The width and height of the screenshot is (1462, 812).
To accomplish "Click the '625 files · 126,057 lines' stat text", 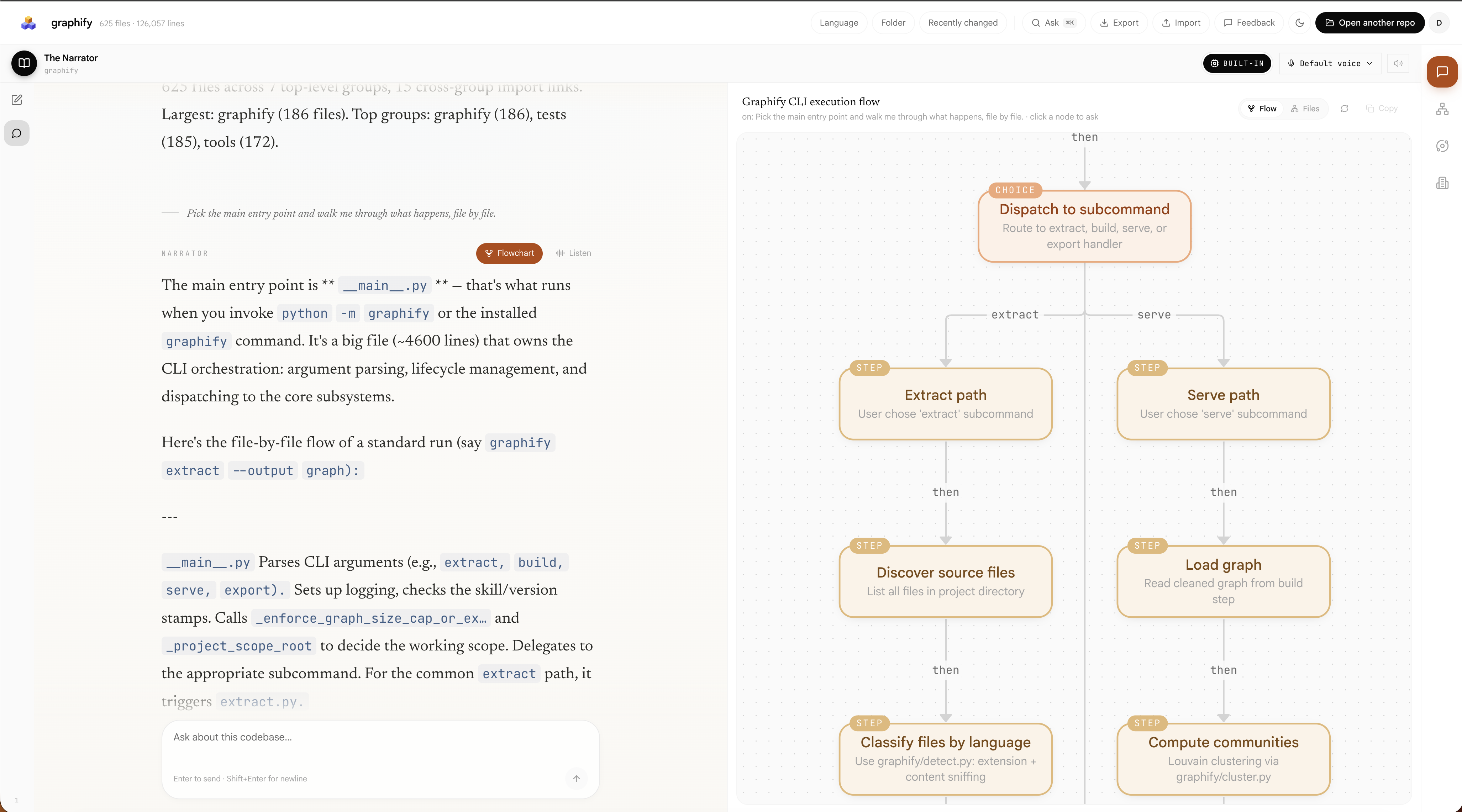I will 142,23.
